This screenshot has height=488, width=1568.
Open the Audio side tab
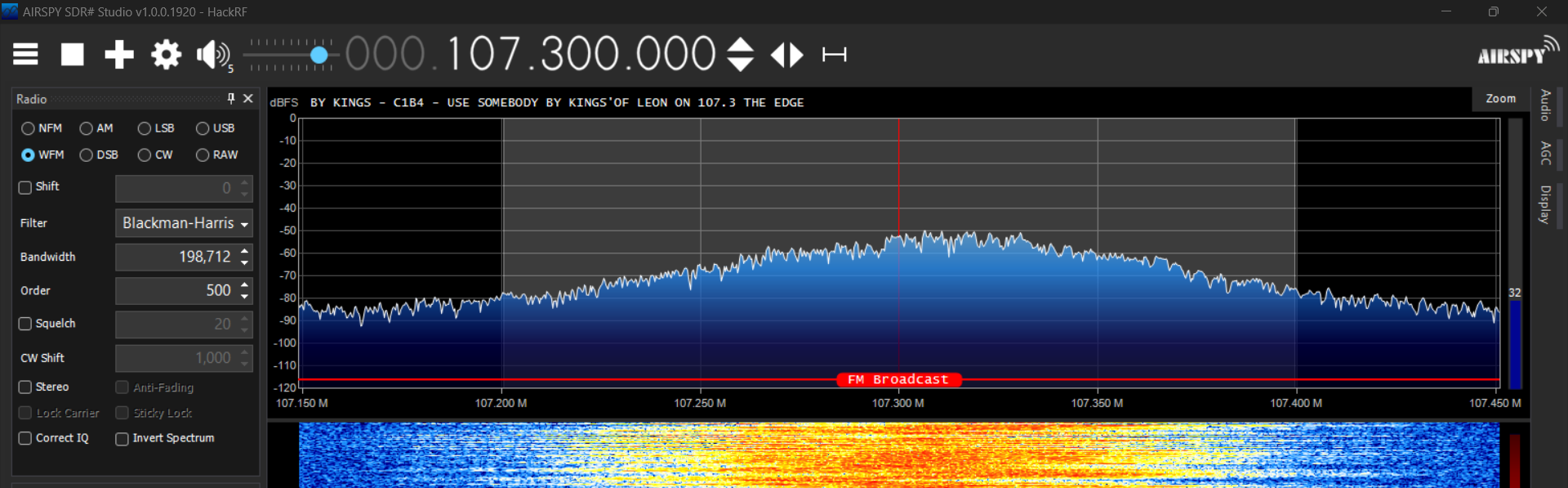(x=1546, y=105)
